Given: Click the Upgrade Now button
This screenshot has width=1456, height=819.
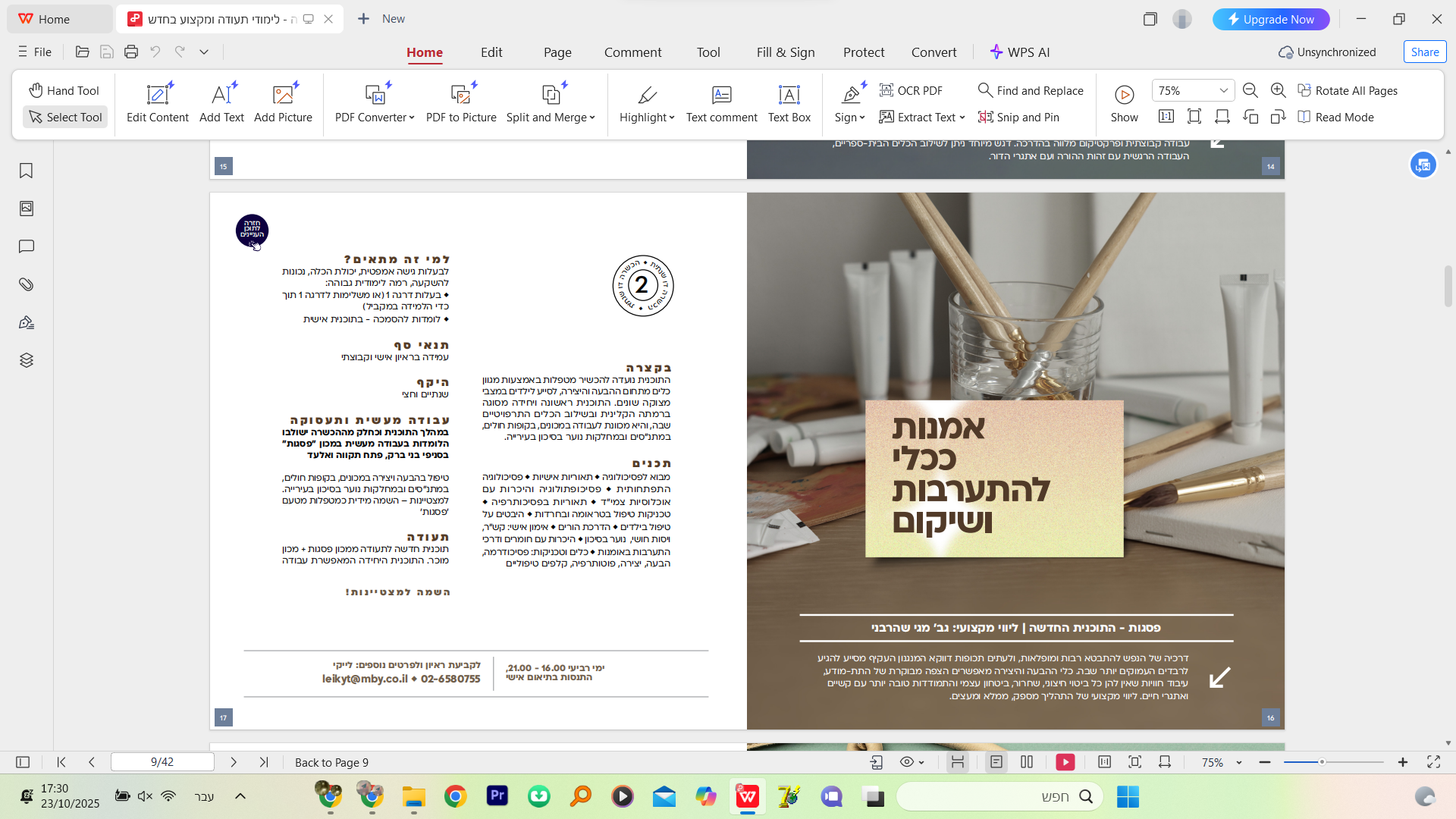Looking at the screenshot, I should pos(1271,19).
